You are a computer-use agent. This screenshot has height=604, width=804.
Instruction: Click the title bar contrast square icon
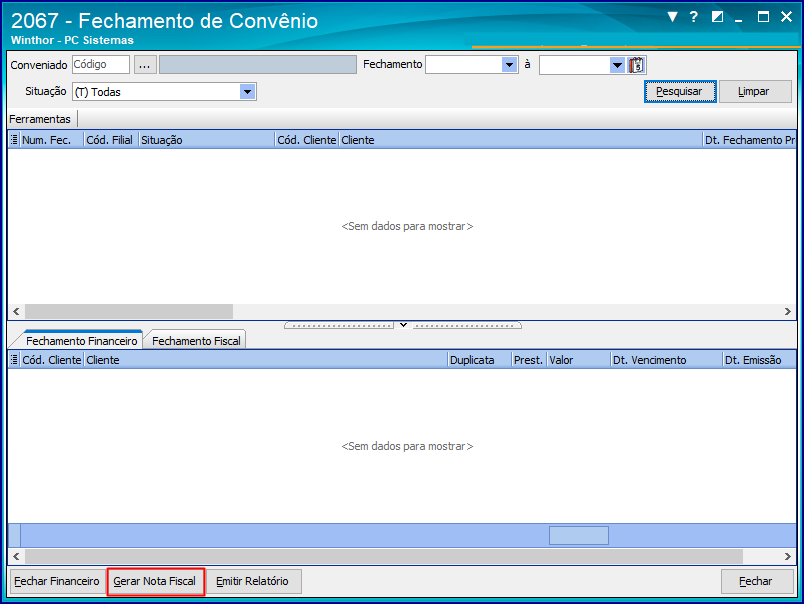tap(717, 17)
